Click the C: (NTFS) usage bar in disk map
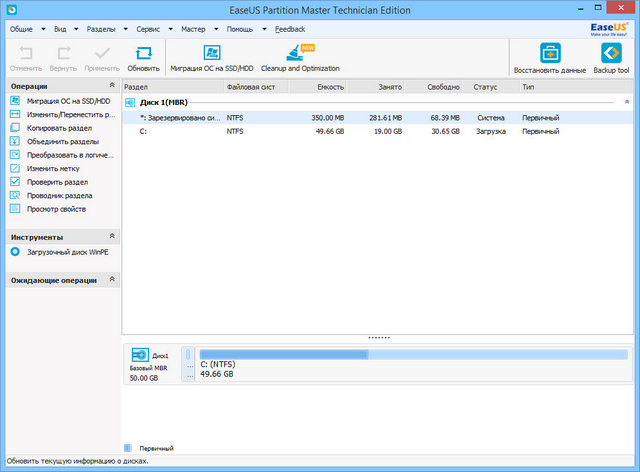The image size is (640, 472). click(x=413, y=354)
